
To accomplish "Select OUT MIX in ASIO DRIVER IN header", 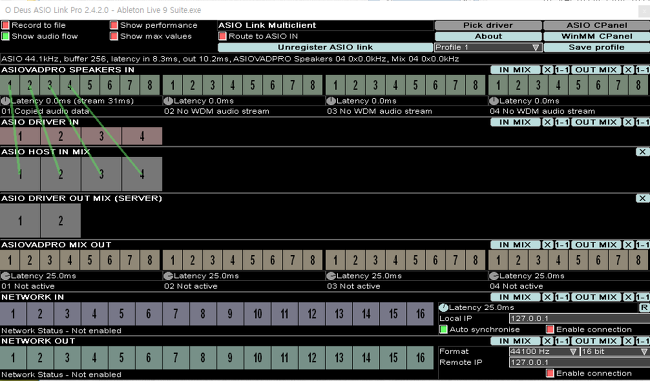I will point(596,122).
